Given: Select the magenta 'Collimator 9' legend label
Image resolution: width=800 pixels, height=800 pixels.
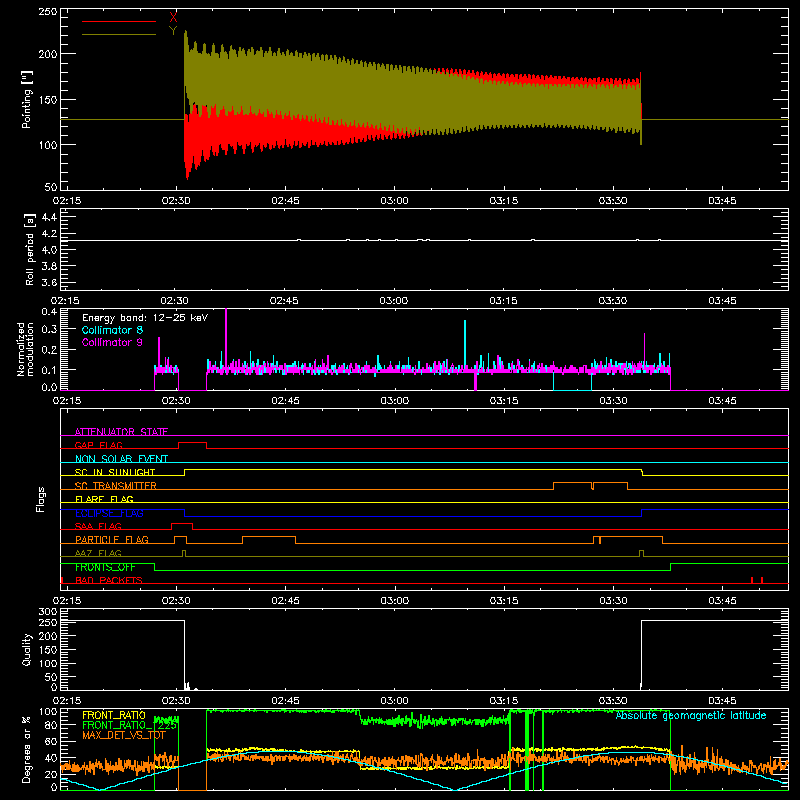Looking at the screenshot, I should (112, 342).
